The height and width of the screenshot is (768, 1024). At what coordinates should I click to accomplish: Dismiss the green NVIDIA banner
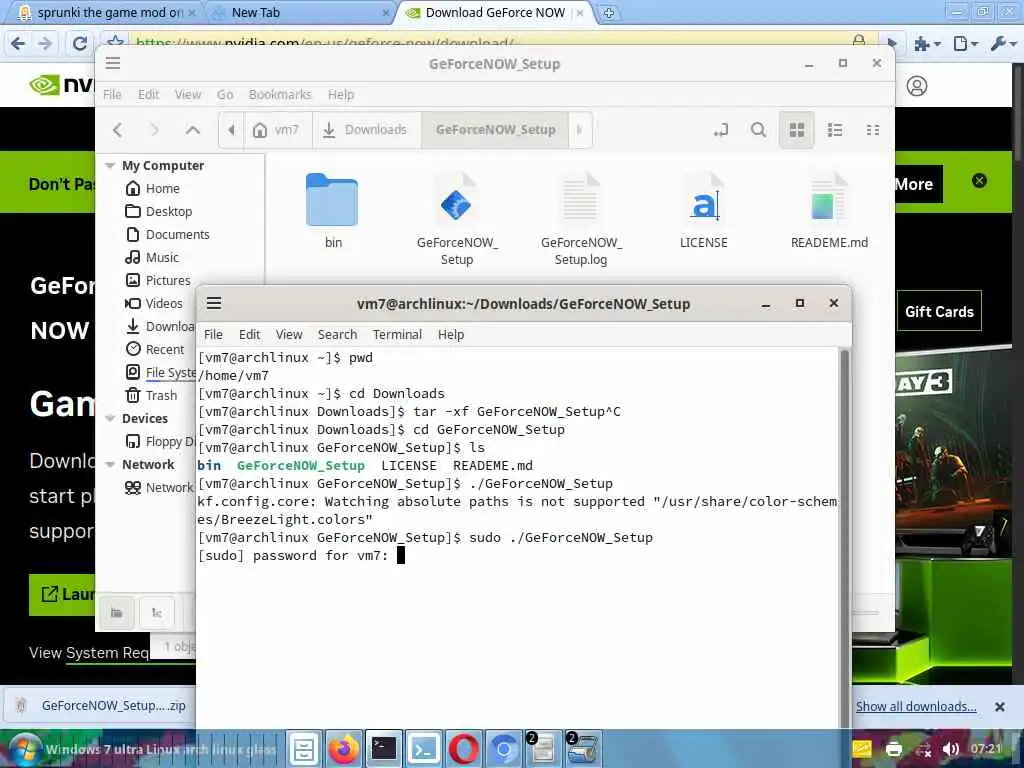[979, 181]
